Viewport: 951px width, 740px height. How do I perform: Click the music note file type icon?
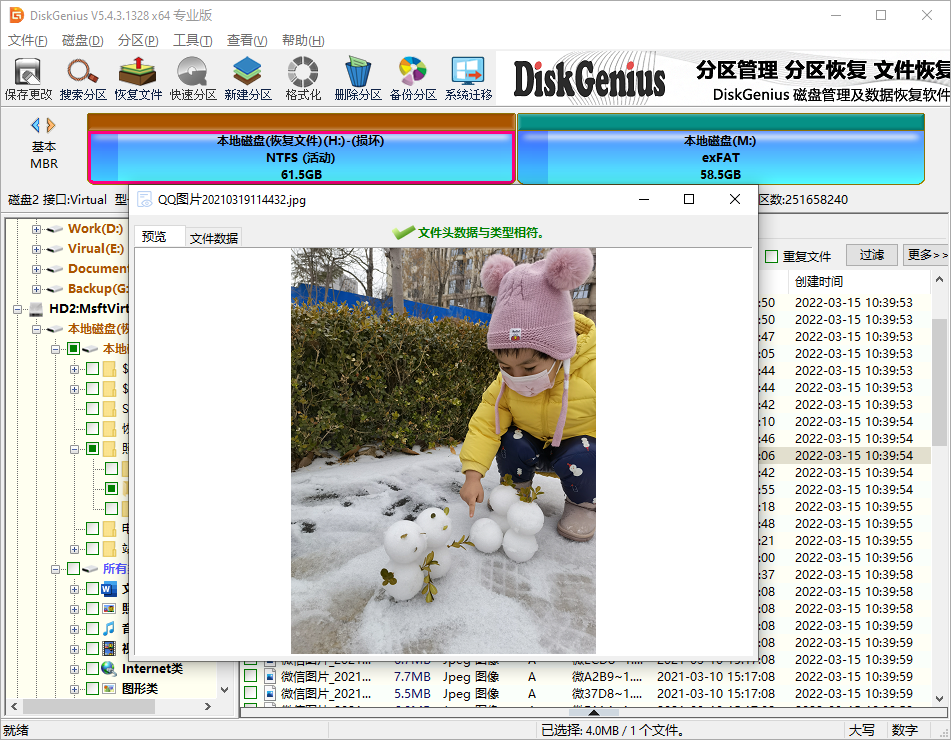109,628
